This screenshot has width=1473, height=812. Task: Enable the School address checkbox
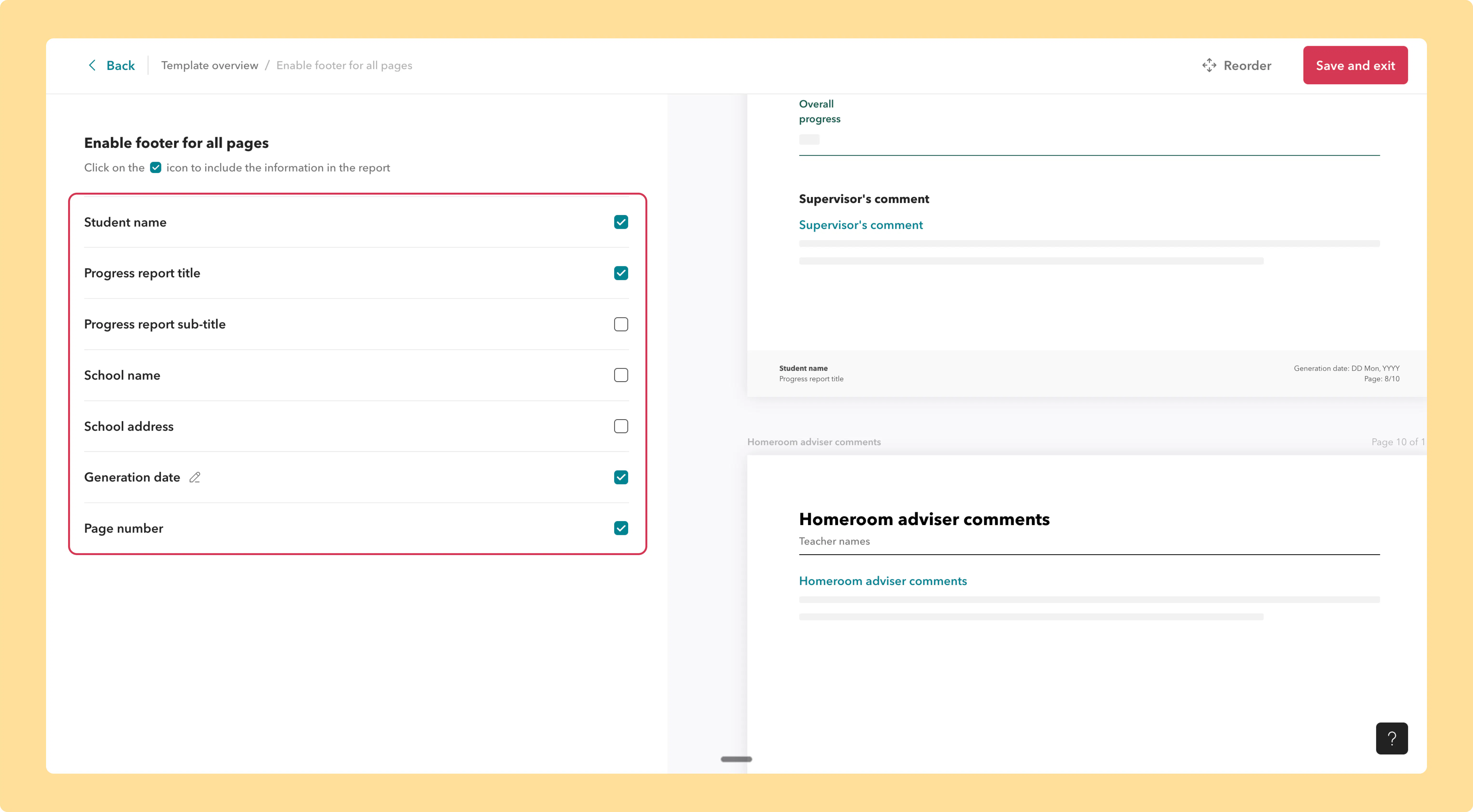click(x=621, y=426)
